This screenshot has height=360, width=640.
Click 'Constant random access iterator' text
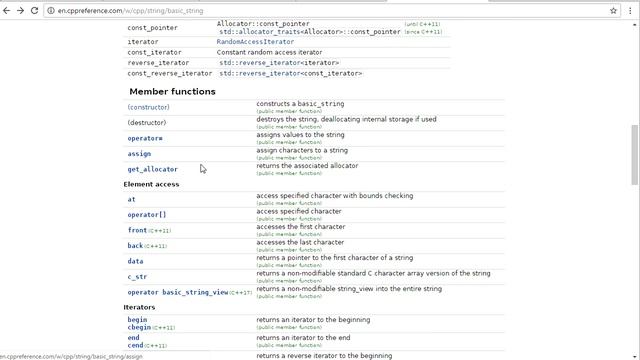click(269, 52)
